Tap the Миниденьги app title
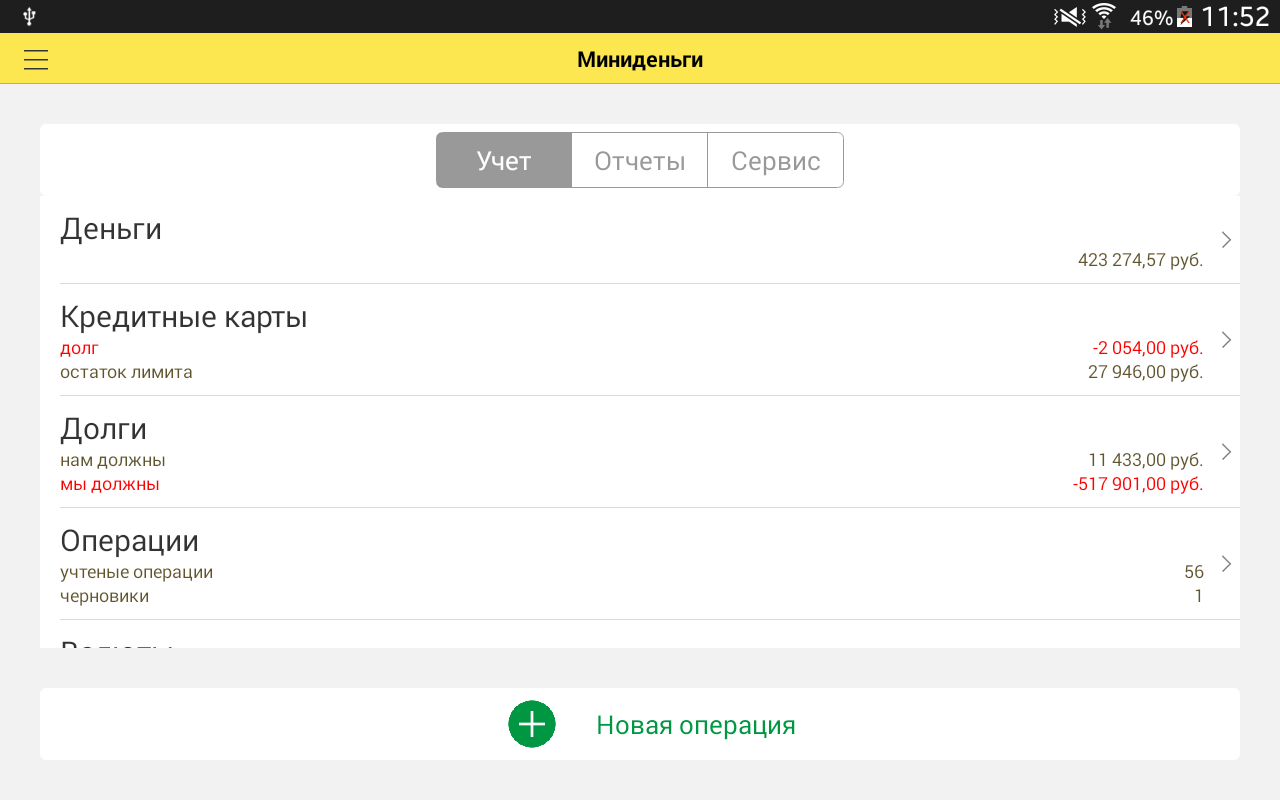 pos(640,60)
